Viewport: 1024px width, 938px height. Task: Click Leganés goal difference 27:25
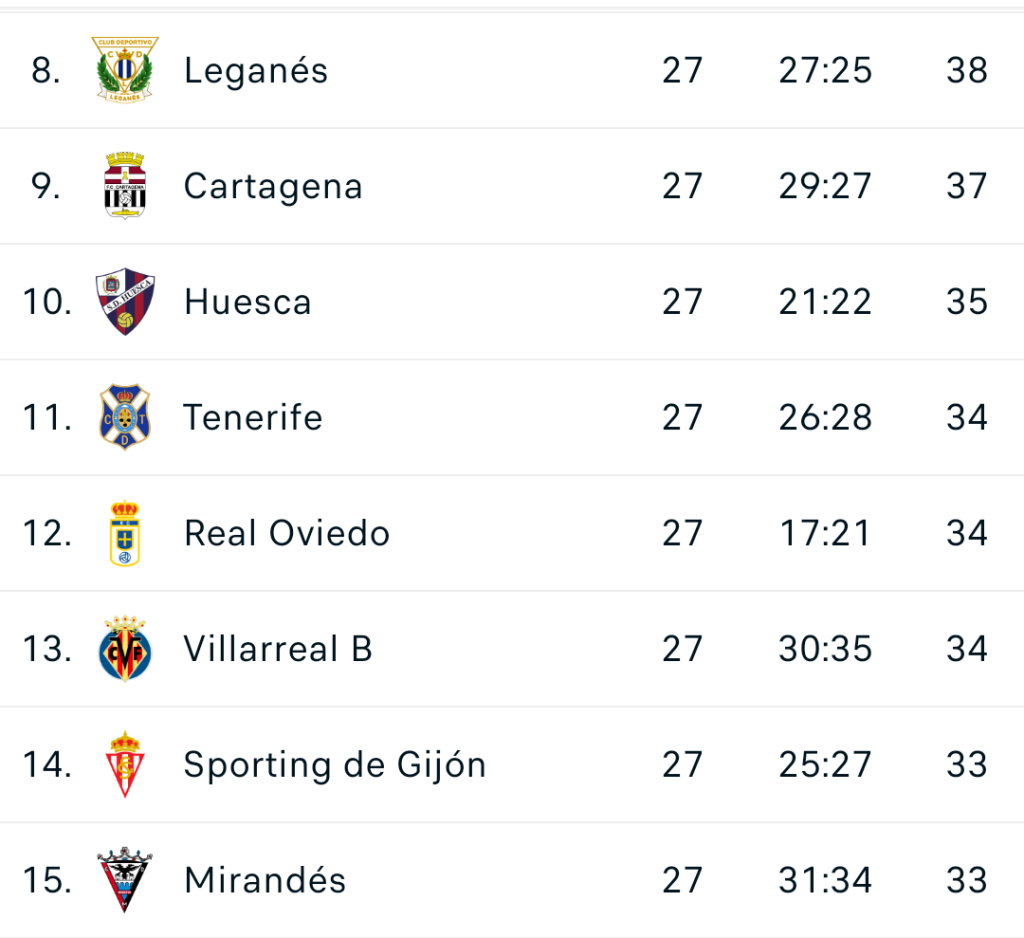825,71
